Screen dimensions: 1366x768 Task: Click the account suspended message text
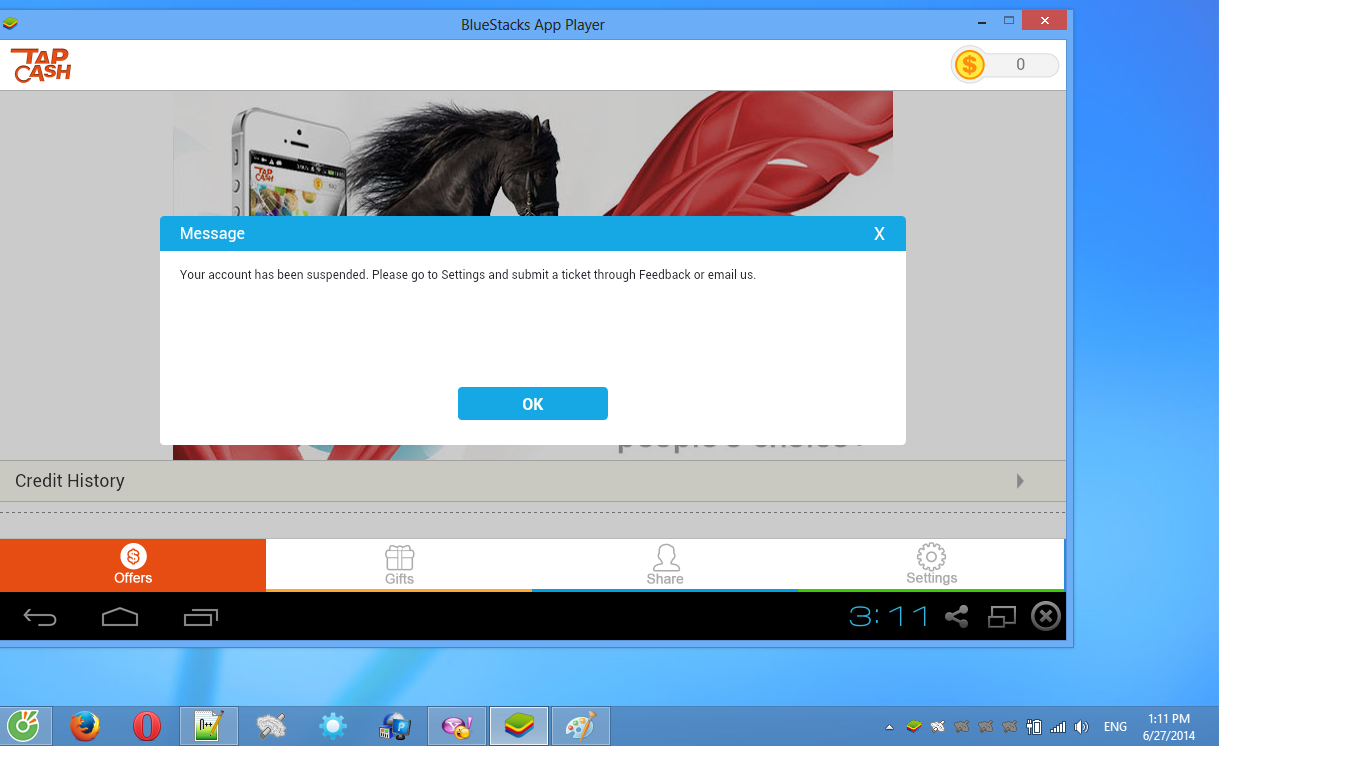pyautogui.click(x=468, y=275)
